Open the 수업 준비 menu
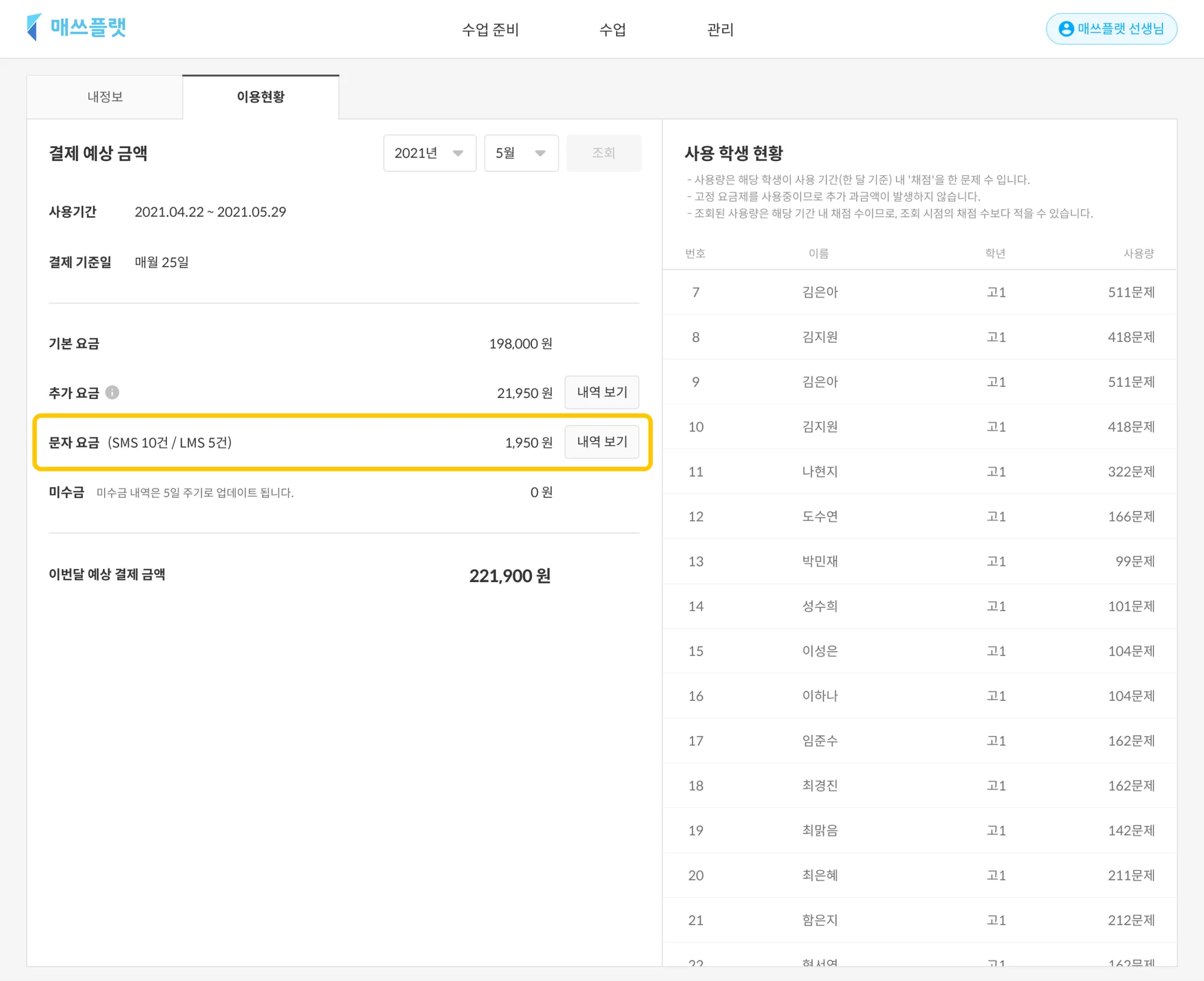The width and height of the screenshot is (1204, 981). pyautogui.click(x=490, y=29)
